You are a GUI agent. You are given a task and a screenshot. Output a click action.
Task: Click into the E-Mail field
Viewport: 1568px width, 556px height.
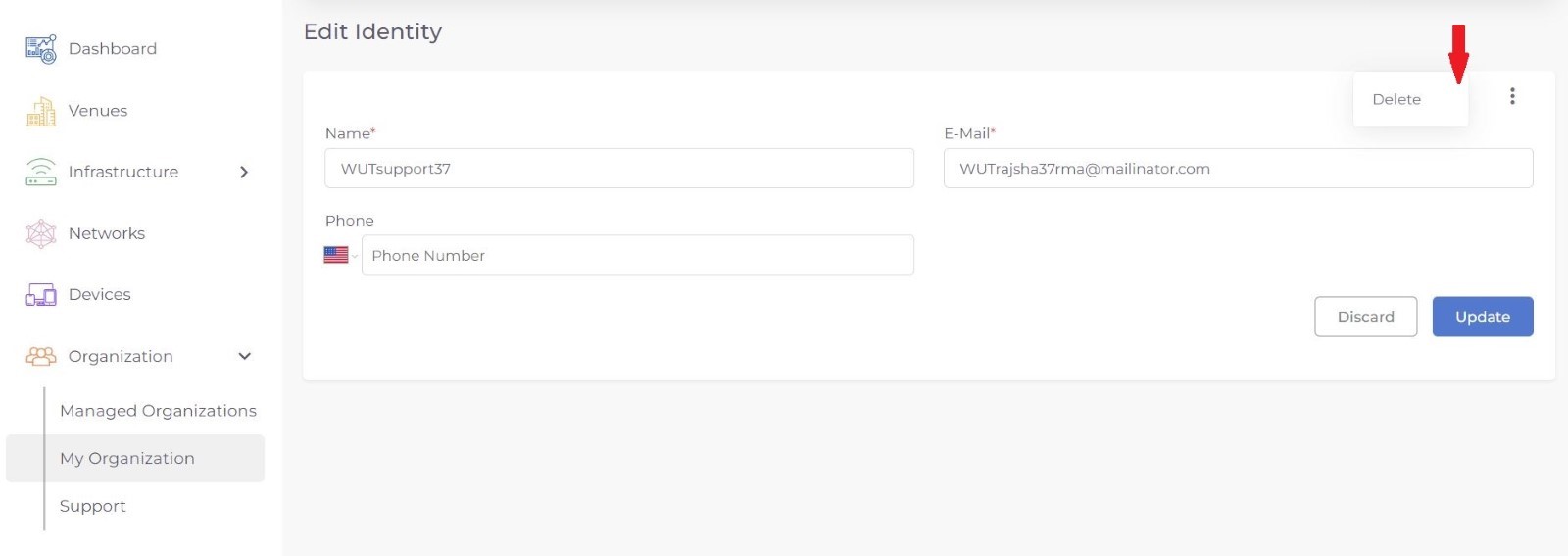click(x=1238, y=169)
